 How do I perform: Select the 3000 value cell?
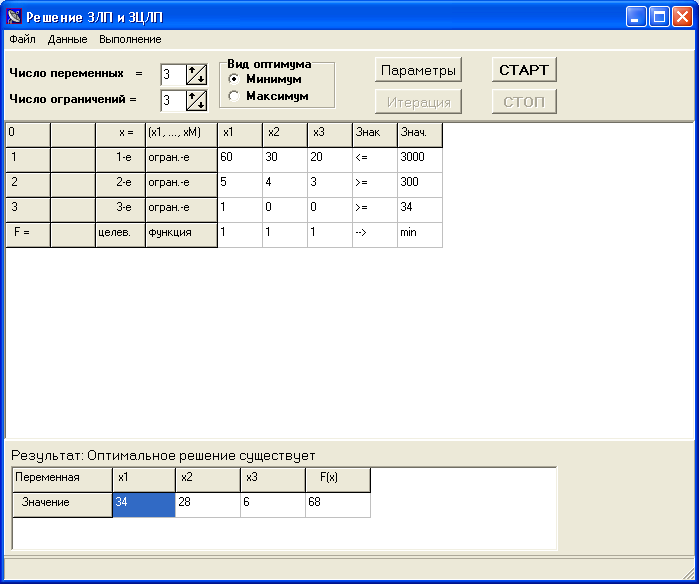point(420,160)
